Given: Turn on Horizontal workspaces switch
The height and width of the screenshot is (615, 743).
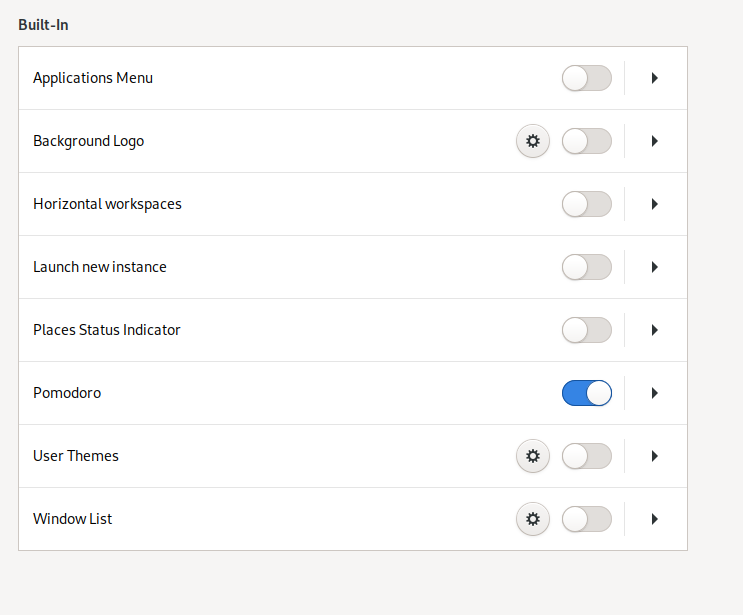Looking at the screenshot, I should 587,204.
